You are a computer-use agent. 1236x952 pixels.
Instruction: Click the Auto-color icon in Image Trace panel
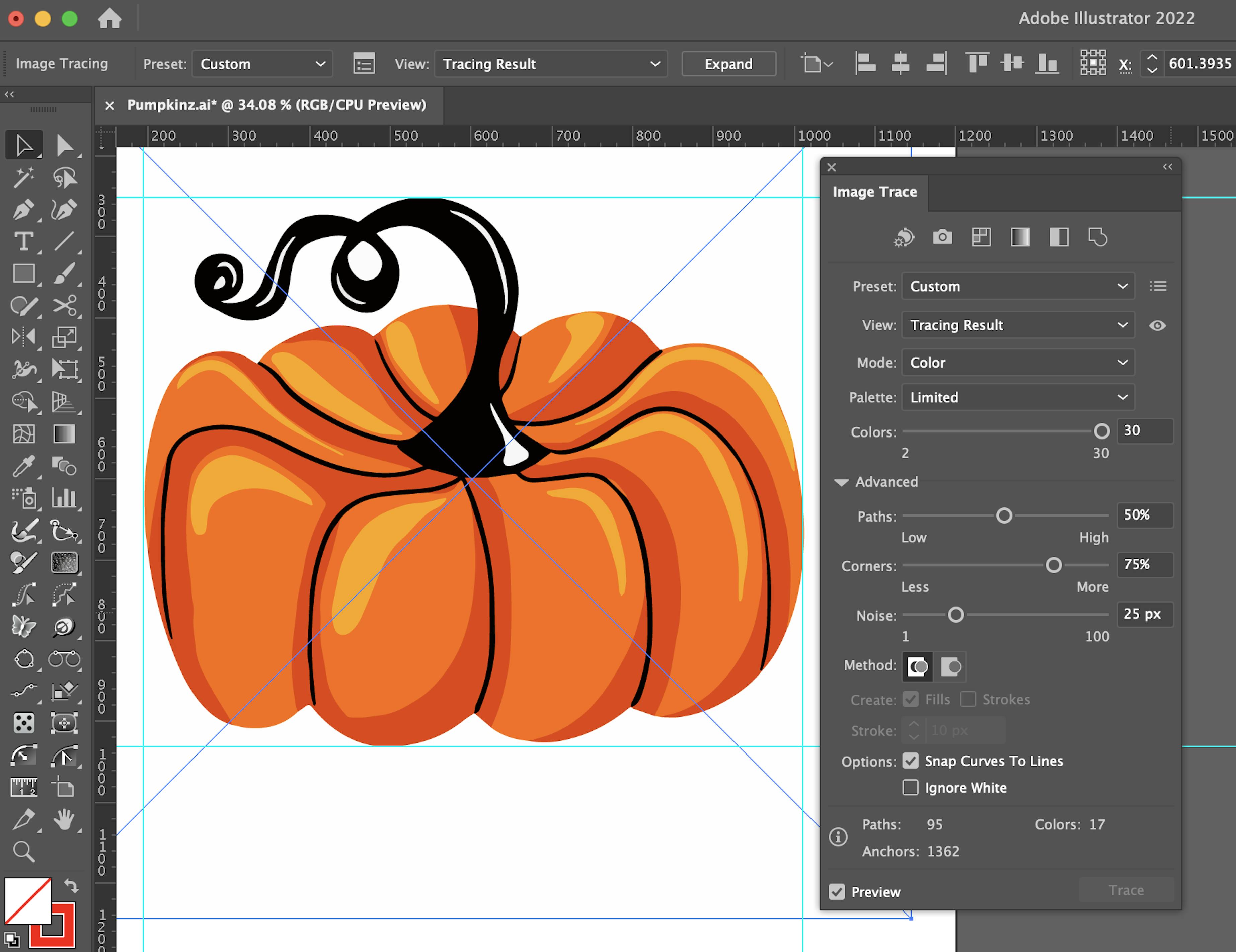[x=903, y=238]
